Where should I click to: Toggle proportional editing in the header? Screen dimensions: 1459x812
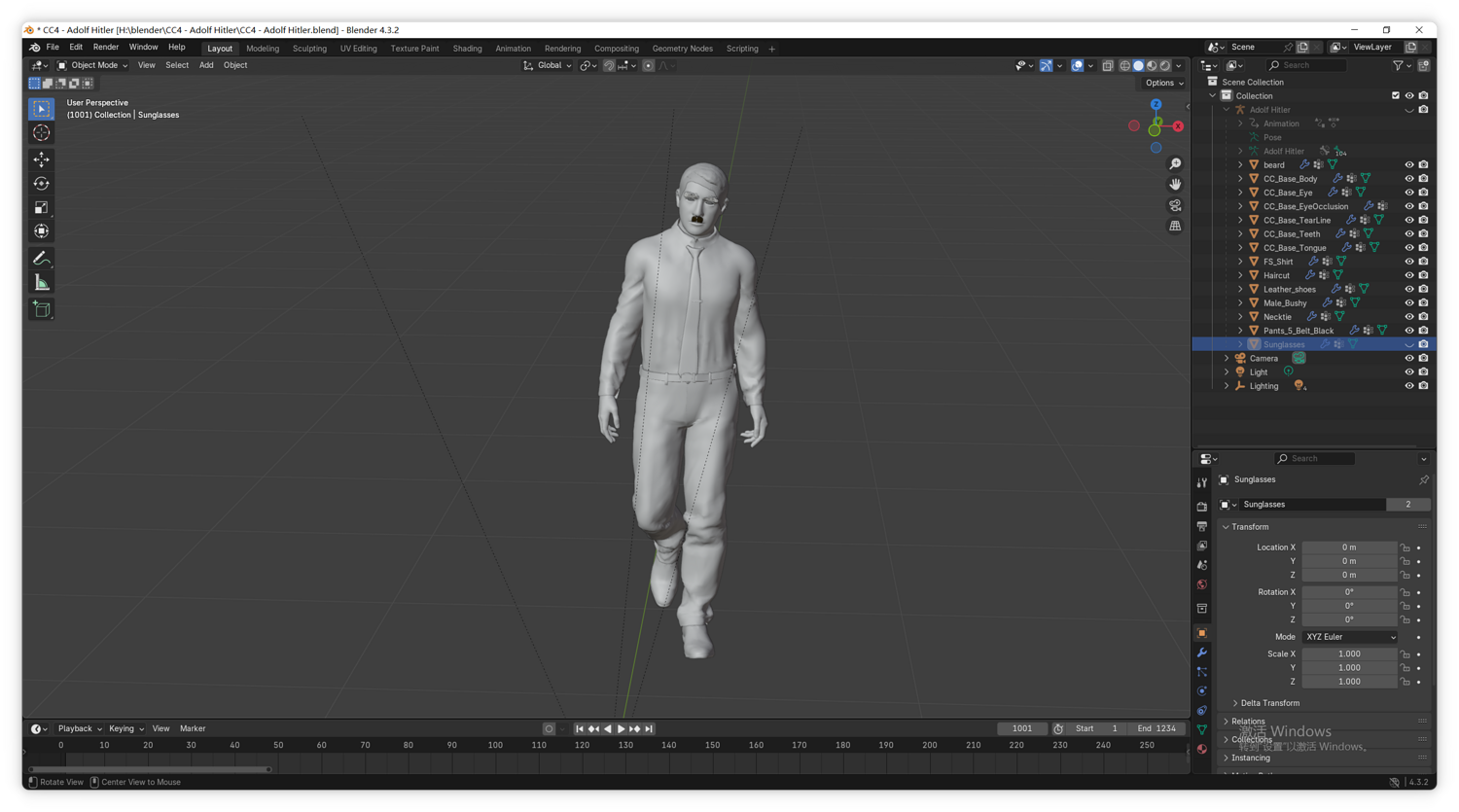coord(648,66)
